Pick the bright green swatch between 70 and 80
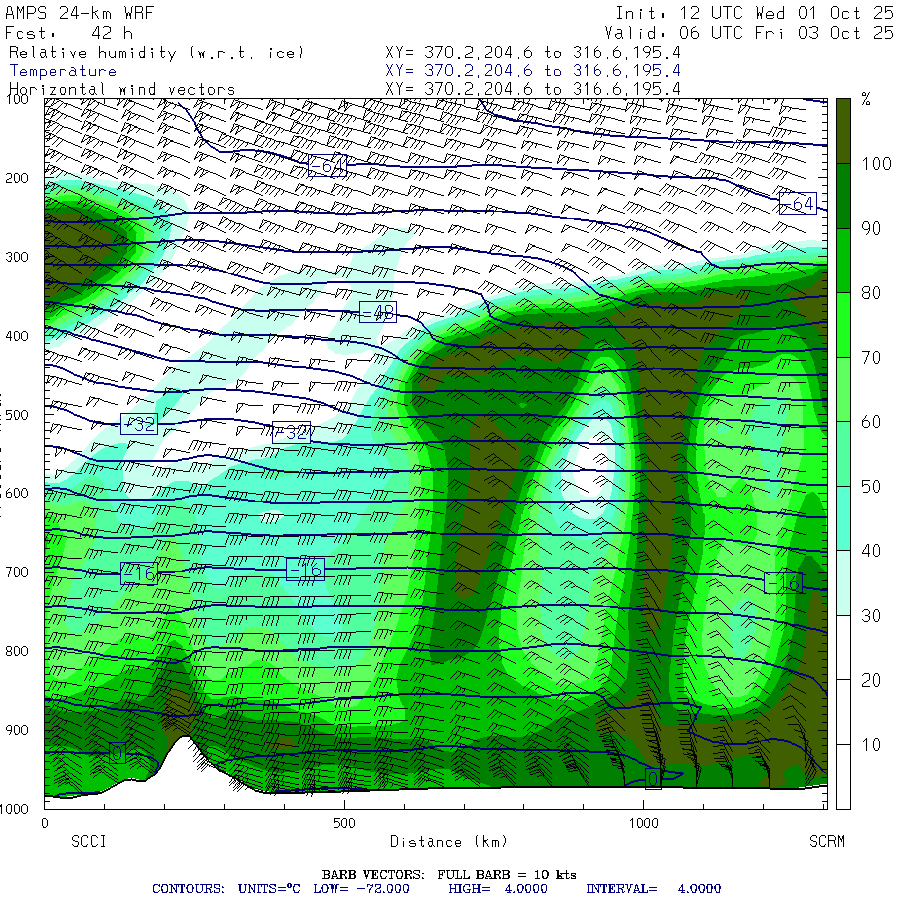This screenshot has height=900, width=900. 843,325
